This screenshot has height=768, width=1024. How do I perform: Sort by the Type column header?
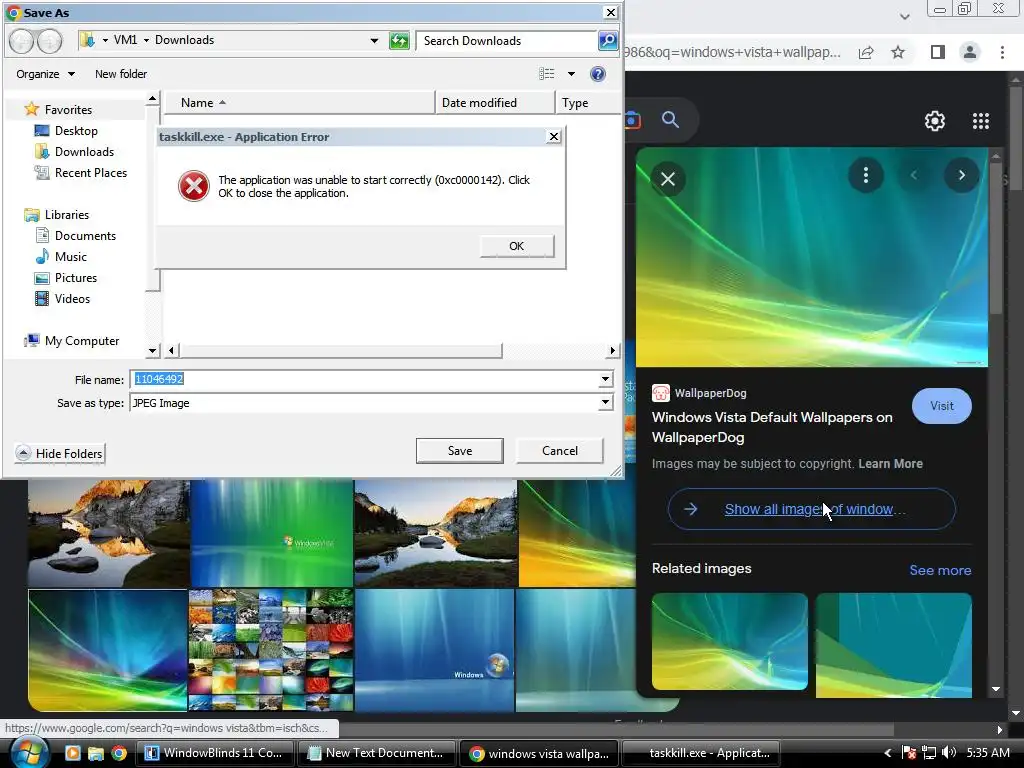point(588,103)
